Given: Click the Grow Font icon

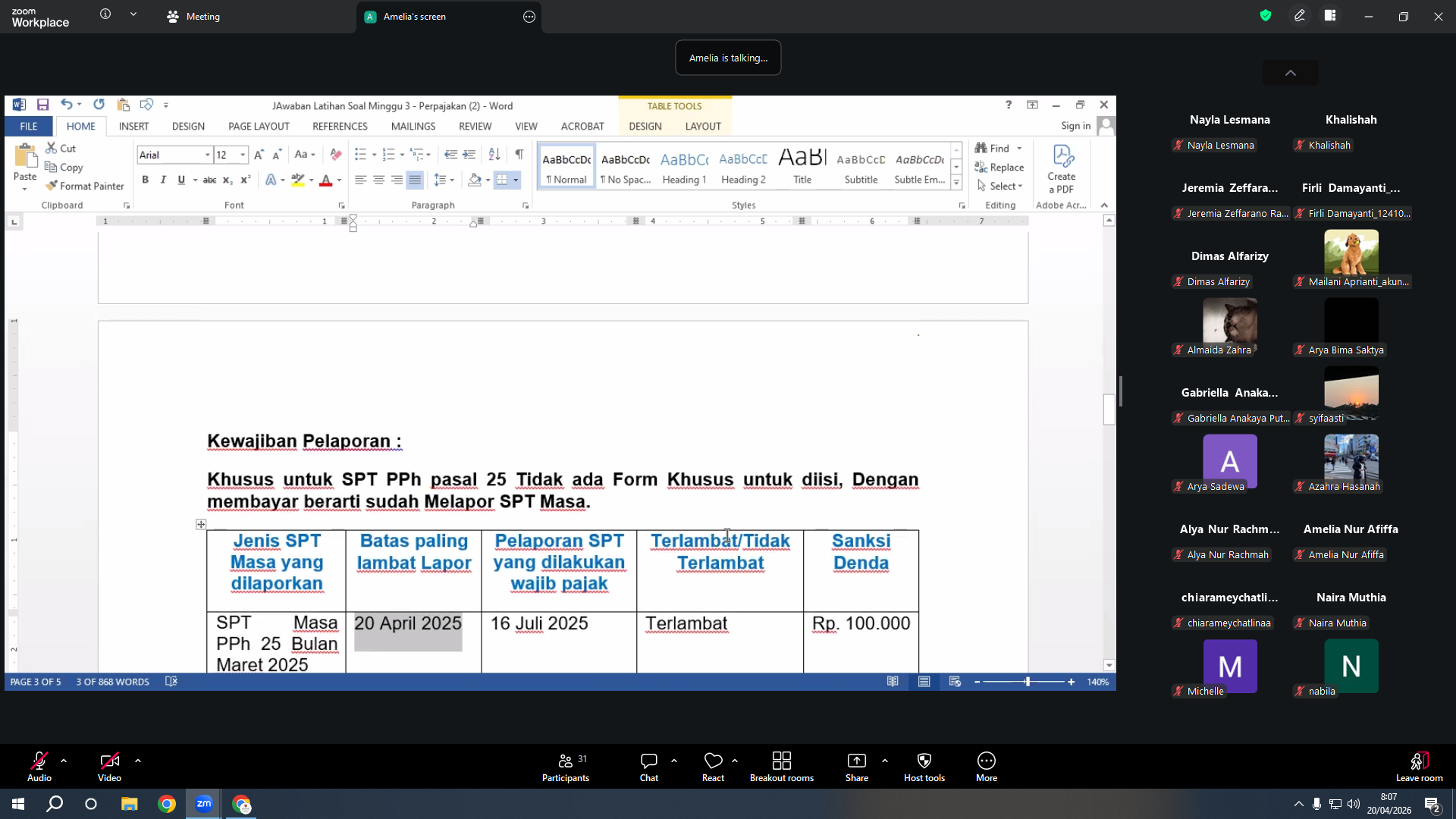Looking at the screenshot, I should [259, 155].
